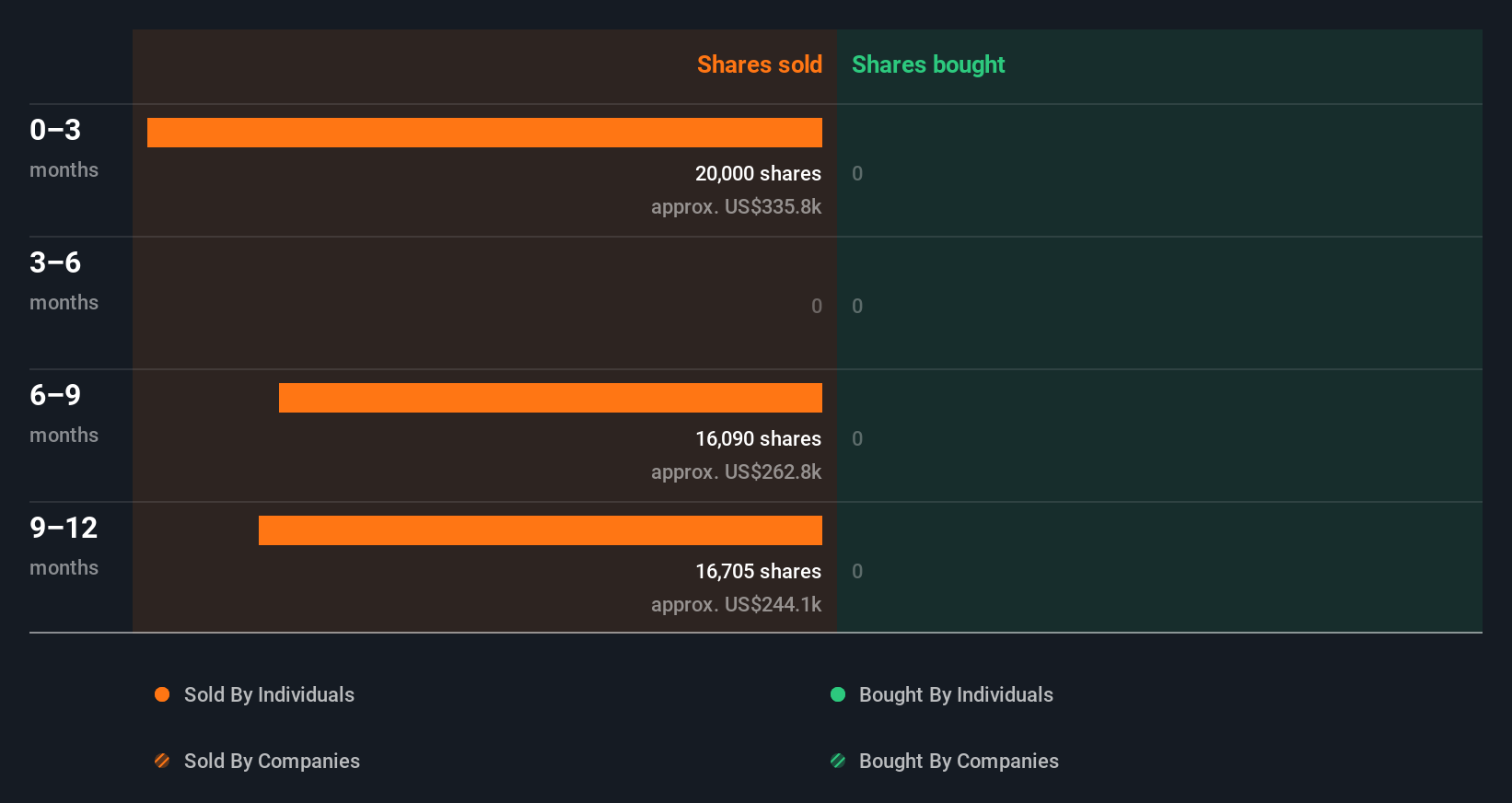The width and height of the screenshot is (1512, 803).
Task: Click the 9–12 months orange sold bar
Action: click(541, 530)
